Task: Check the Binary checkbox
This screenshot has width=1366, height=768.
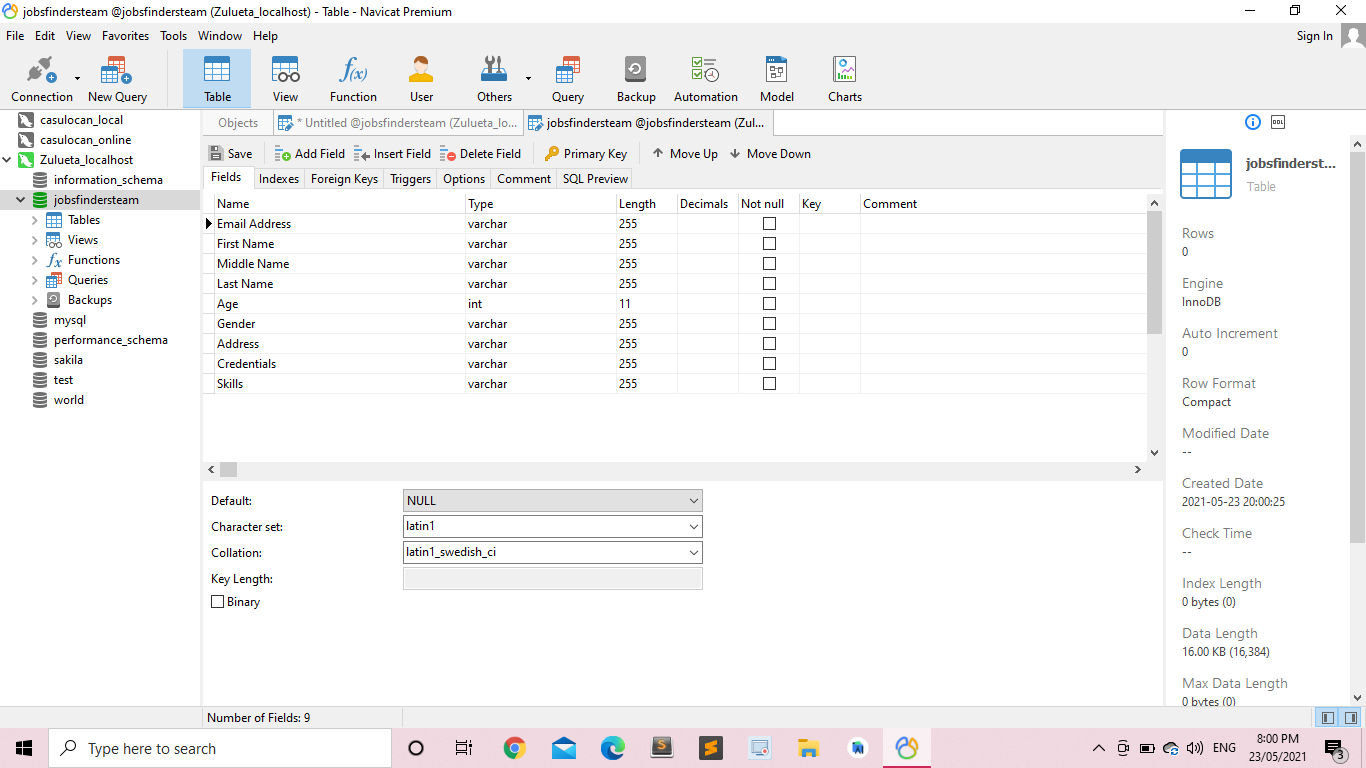Action: pos(218,602)
